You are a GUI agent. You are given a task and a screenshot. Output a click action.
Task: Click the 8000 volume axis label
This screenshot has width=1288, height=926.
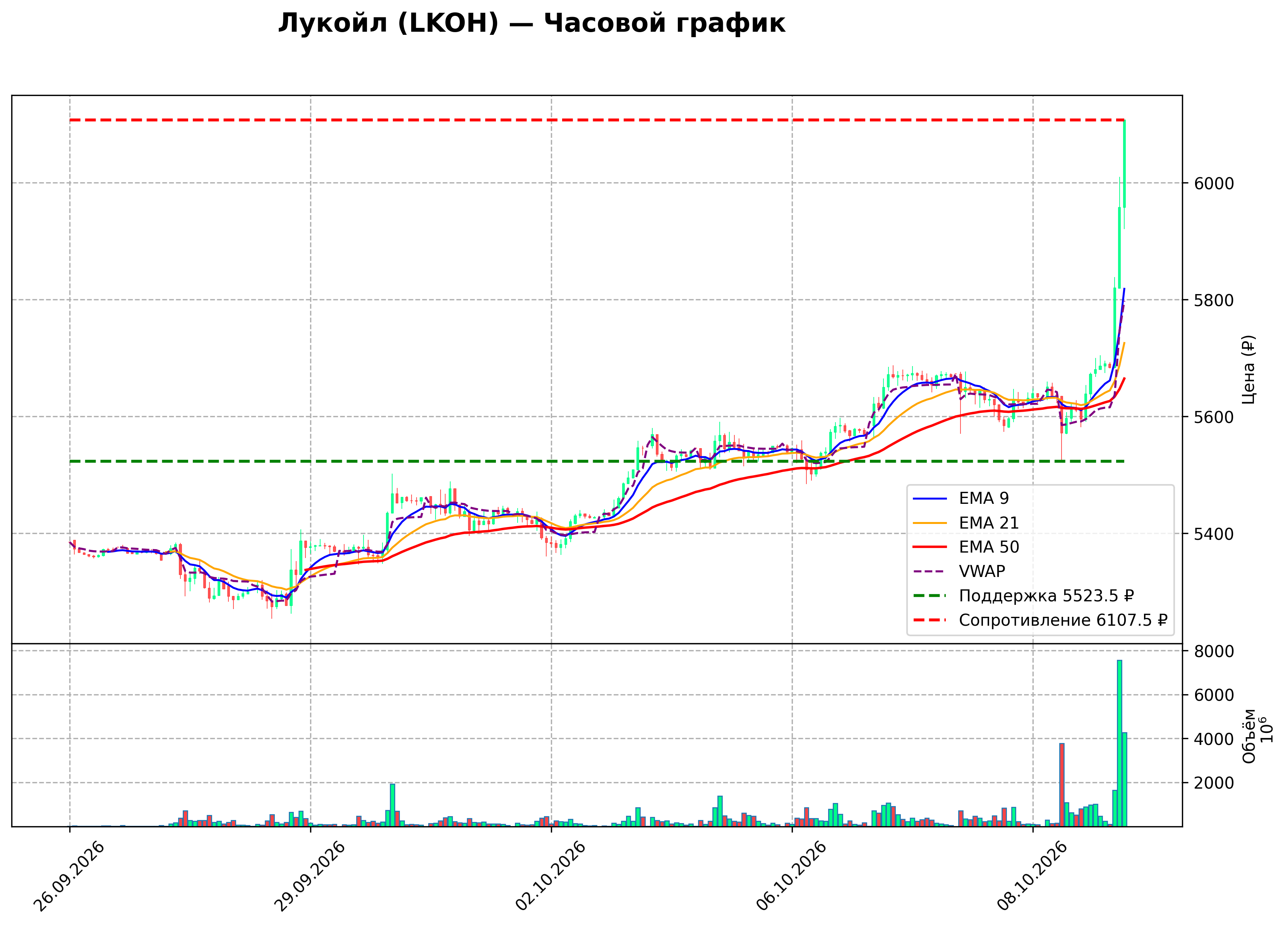click(1214, 651)
